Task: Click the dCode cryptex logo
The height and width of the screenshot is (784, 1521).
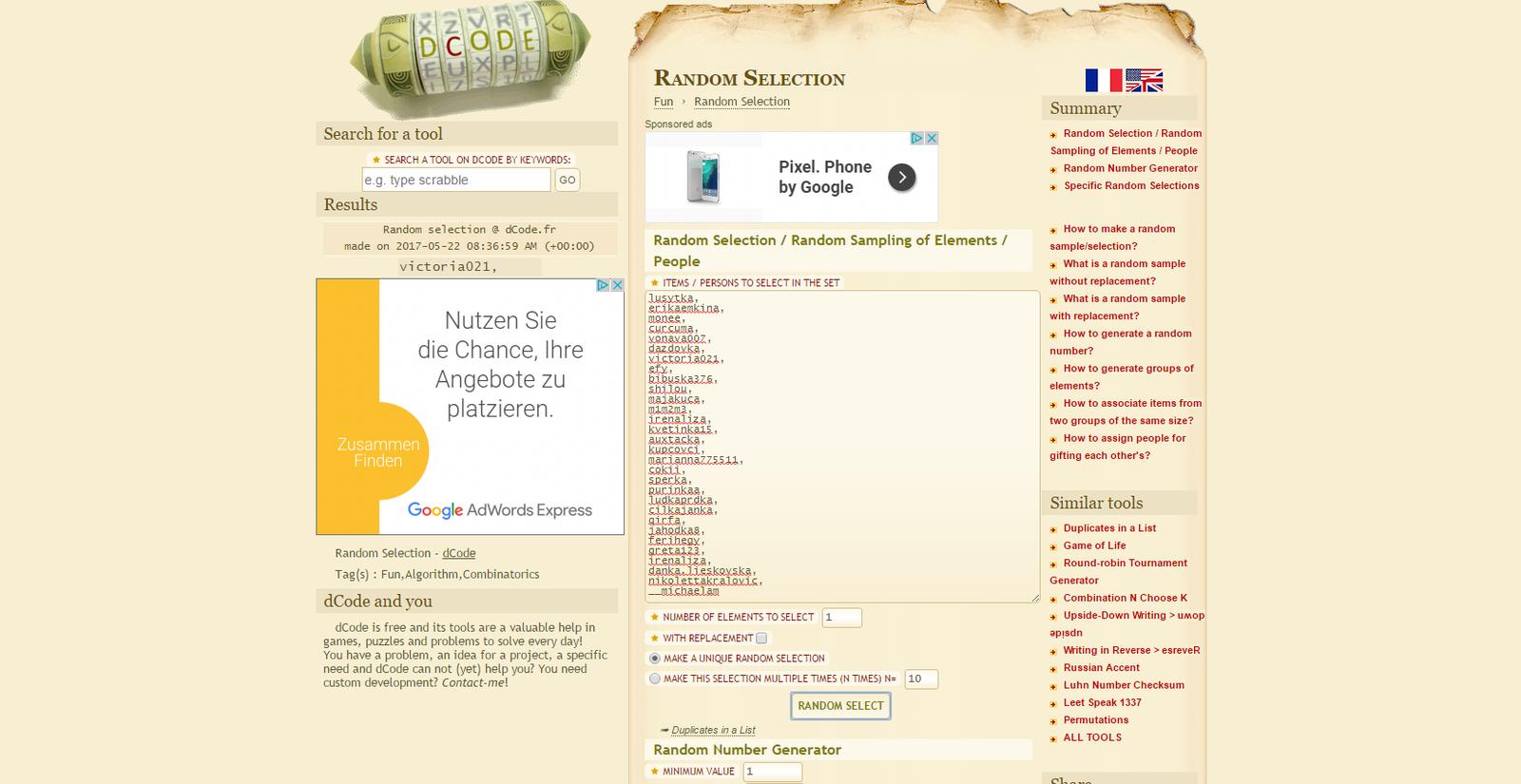Action: click(471, 59)
